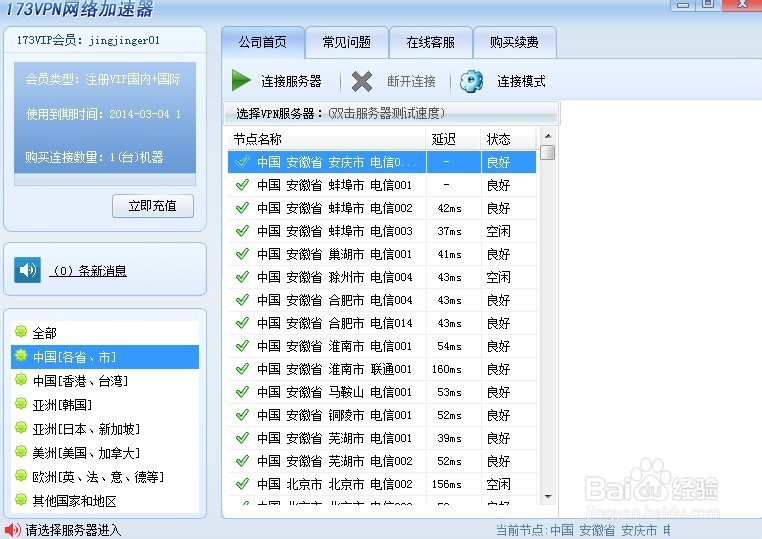Select 欧洲[英、法、意、德等] region
Viewport: 762px width, 539px height.
pyautogui.click(x=105, y=477)
